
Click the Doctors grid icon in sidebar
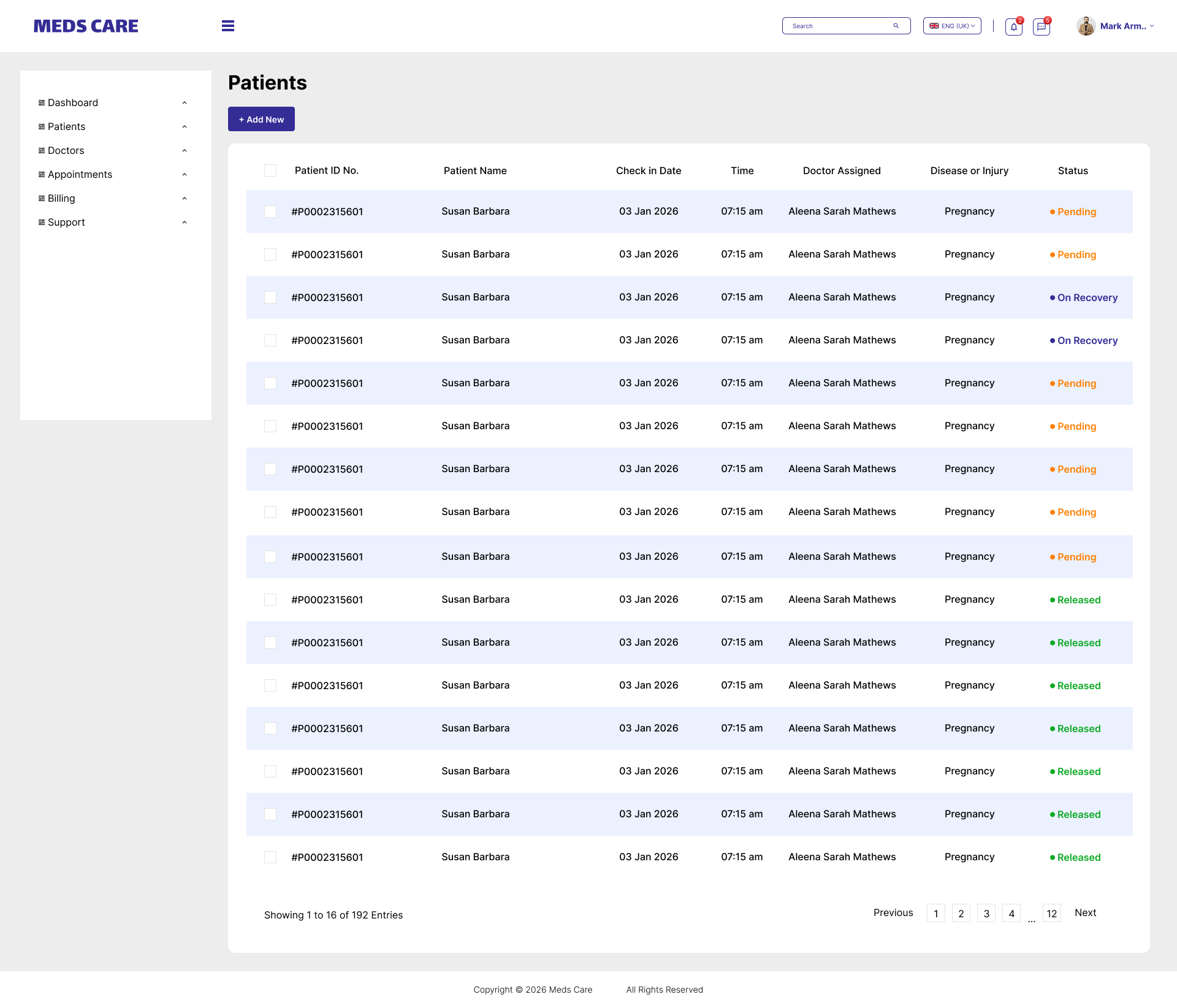click(41, 150)
